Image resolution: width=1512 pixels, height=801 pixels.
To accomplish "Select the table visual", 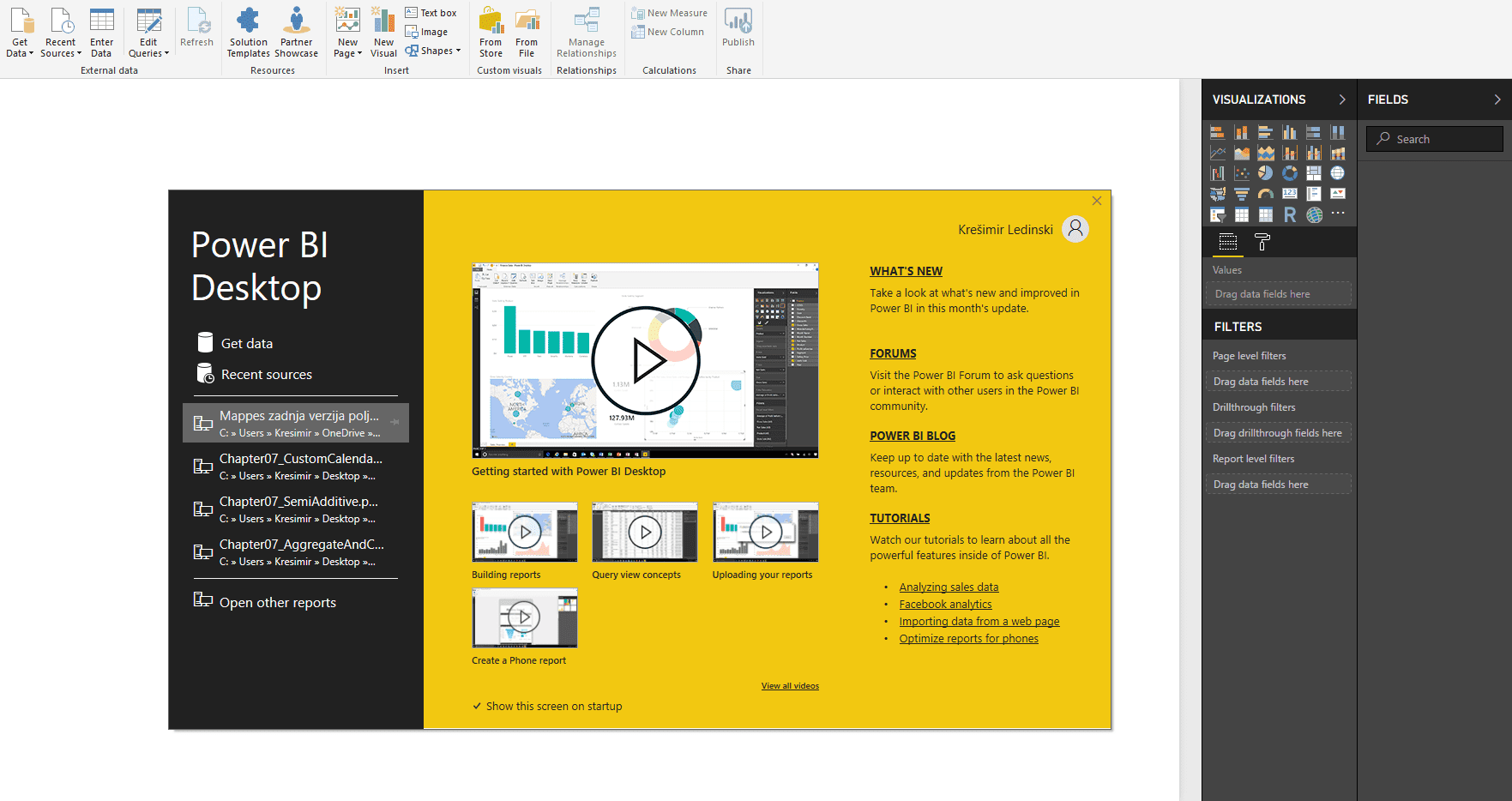I will [1241, 214].
